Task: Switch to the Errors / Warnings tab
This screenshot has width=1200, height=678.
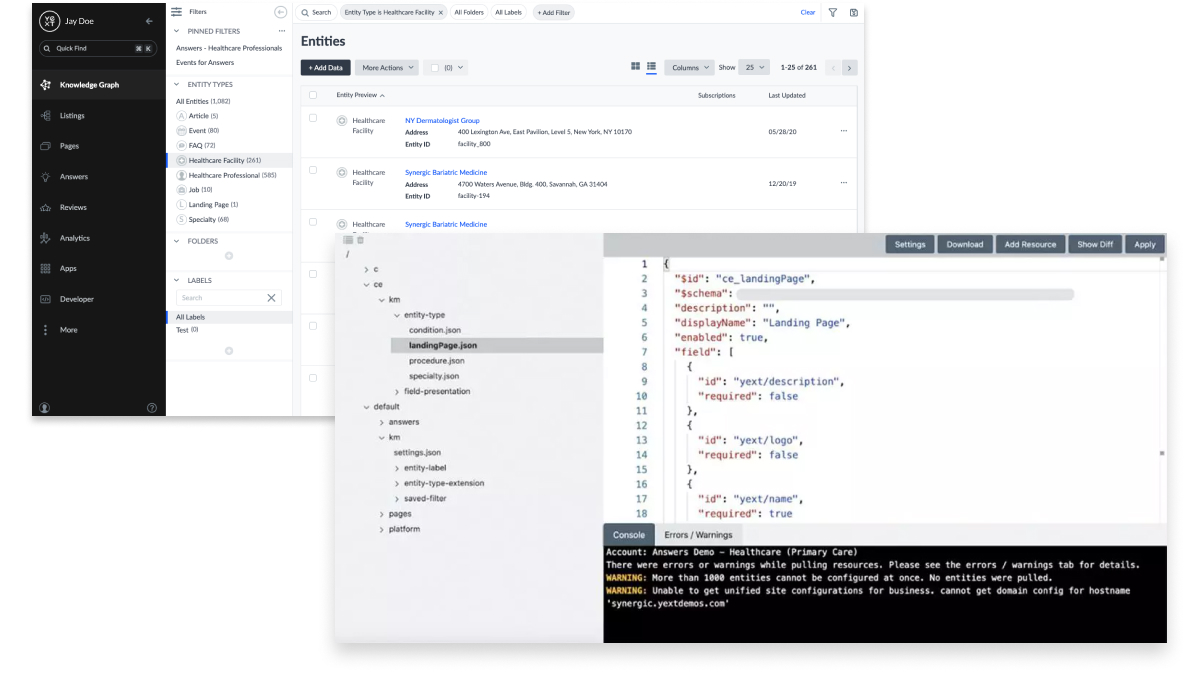Action: pyautogui.click(x=698, y=535)
